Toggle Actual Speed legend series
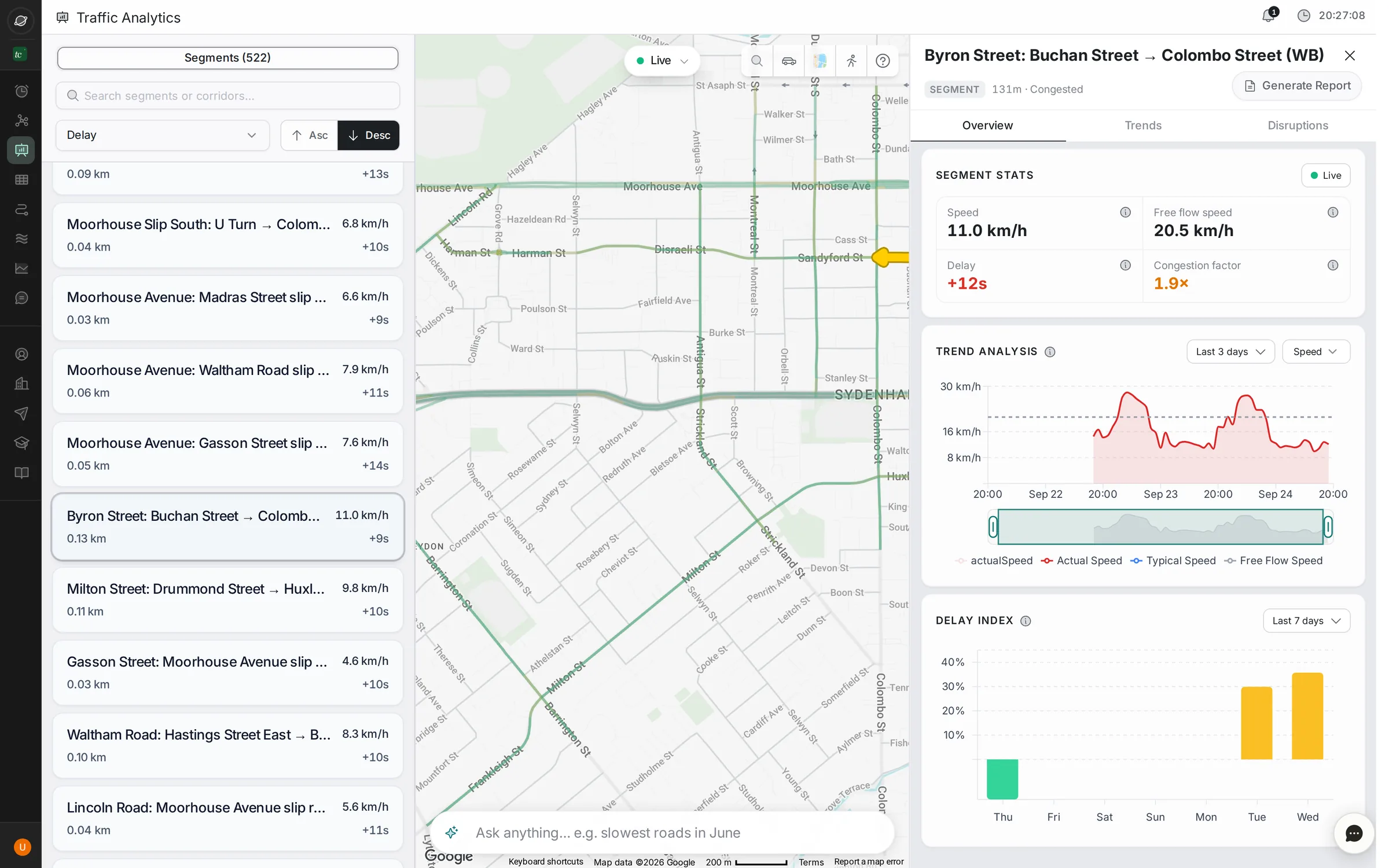The image size is (1389, 868). point(1081,561)
